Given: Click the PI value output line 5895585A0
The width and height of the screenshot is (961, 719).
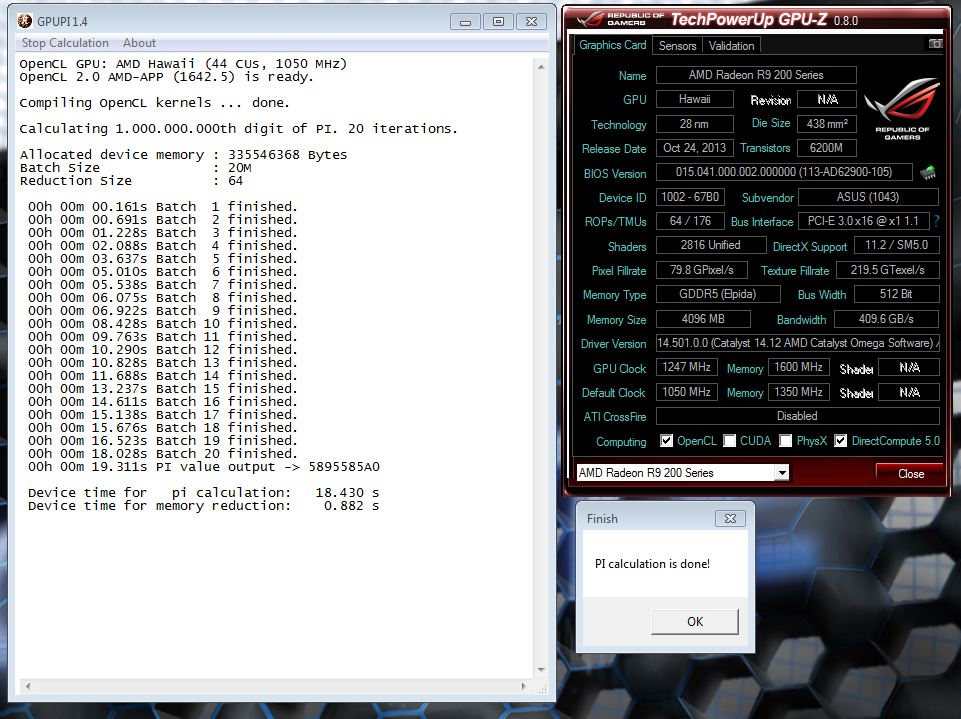Looking at the screenshot, I should click(x=203, y=467).
